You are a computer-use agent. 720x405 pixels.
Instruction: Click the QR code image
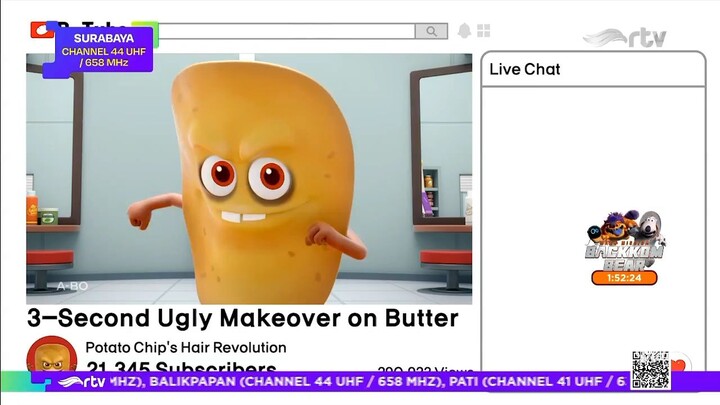coord(650,369)
